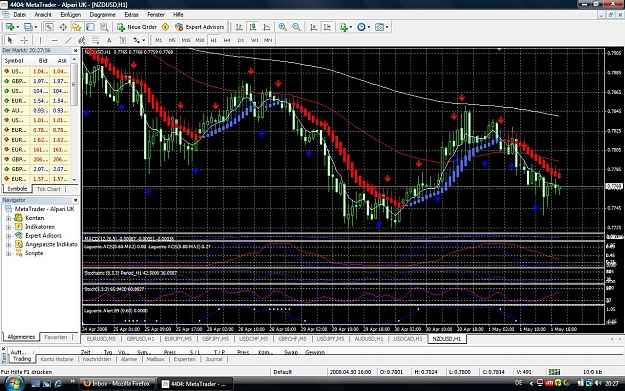
Task: Select the equidistant channel tool
Action: 82,40
